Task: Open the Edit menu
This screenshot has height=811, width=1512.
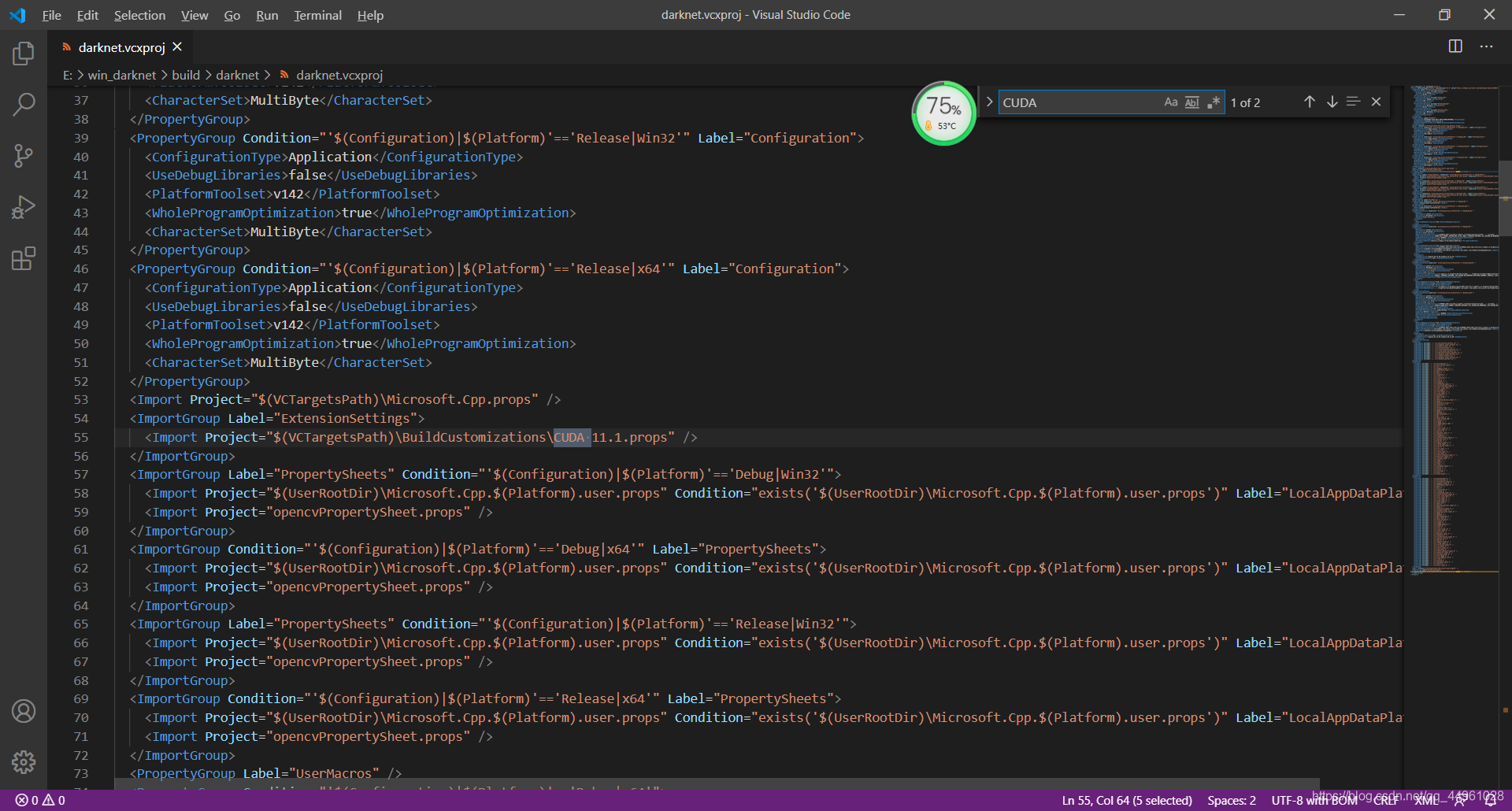Action: [87, 15]
